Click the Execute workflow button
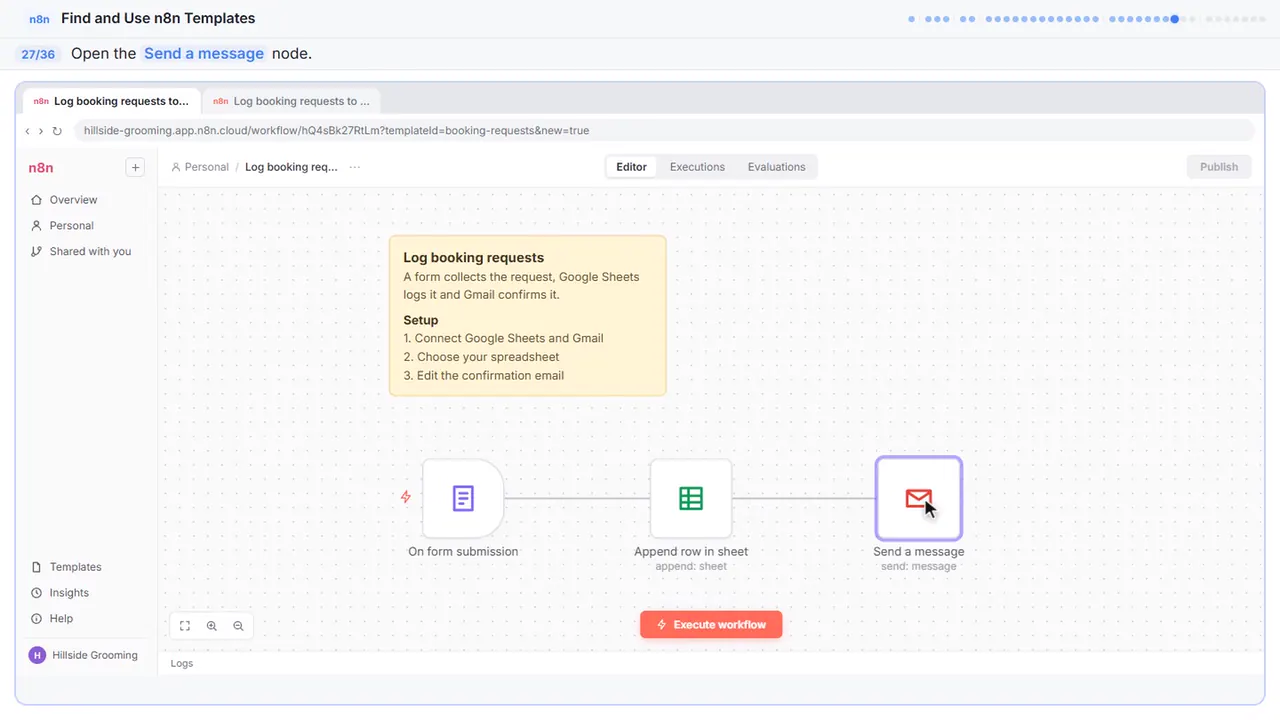Image resolution: width=1280 pixels, height=720 pixels. pyautogui.click(x=711, y=625)
